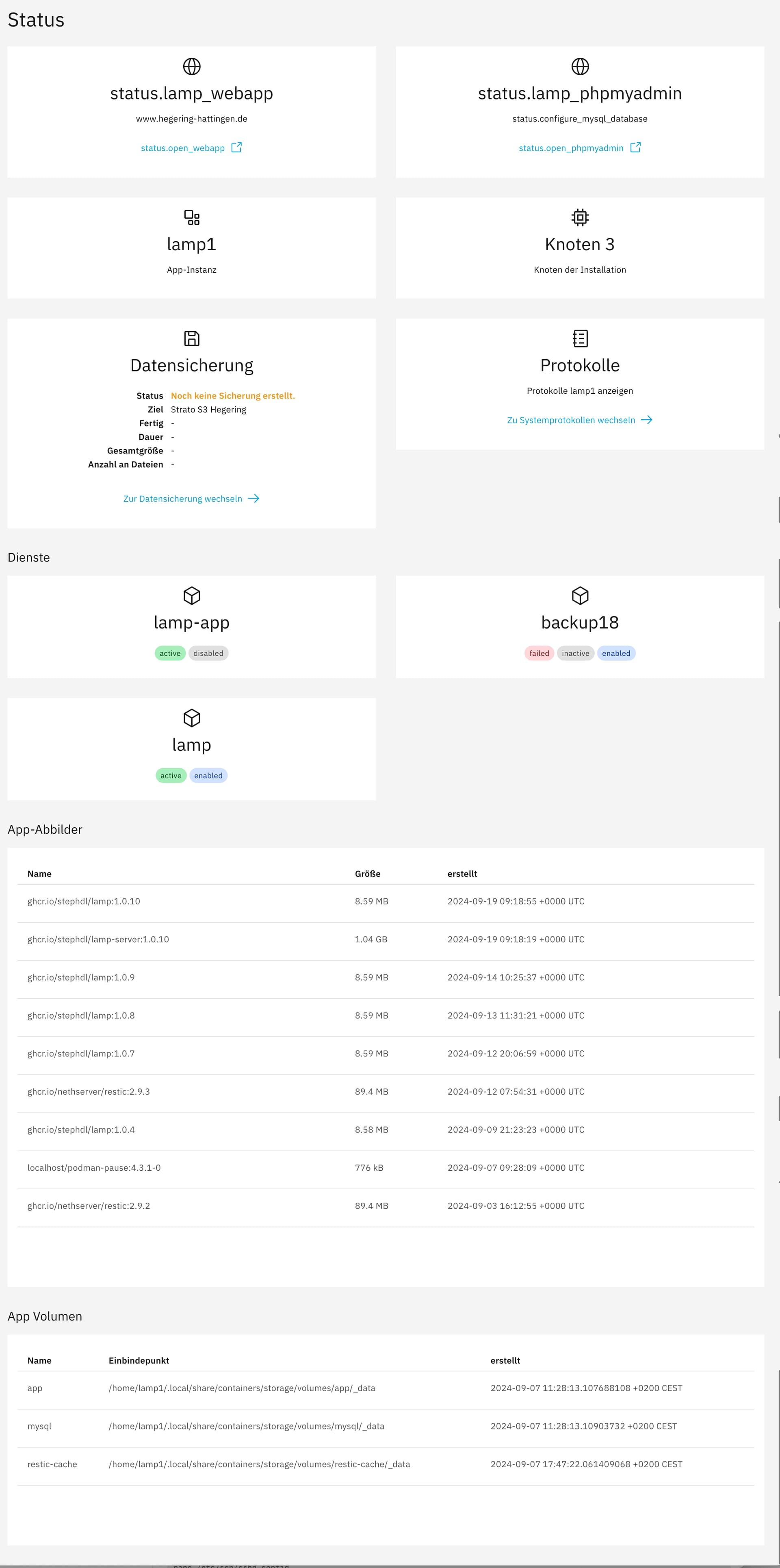Image resolution: width=780 pixels, height=1568 pixels.
Task: Select the ghcr.io/stephdl/lamp-server:1.0.10 row
Action: [98, 939]
